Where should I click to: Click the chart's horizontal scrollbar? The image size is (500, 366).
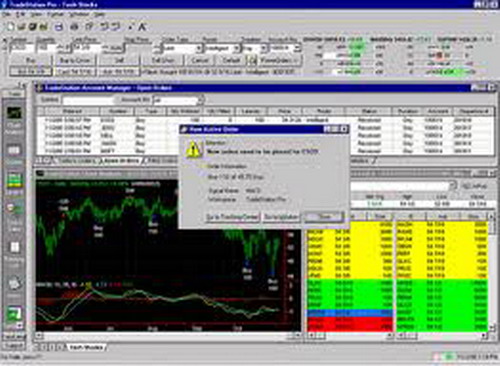[166, 335]
